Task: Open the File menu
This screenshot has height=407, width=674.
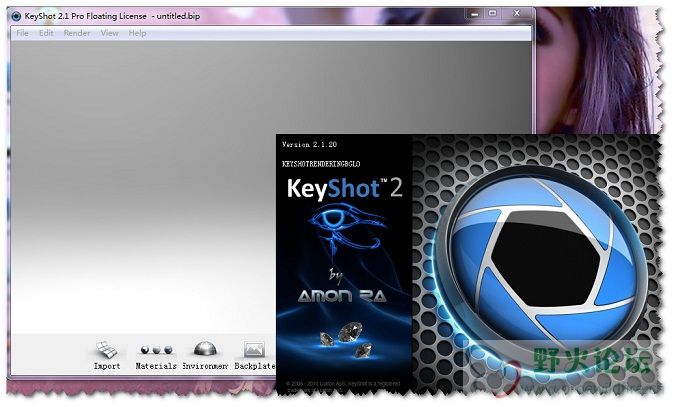Action: click(x=22, y=33)
